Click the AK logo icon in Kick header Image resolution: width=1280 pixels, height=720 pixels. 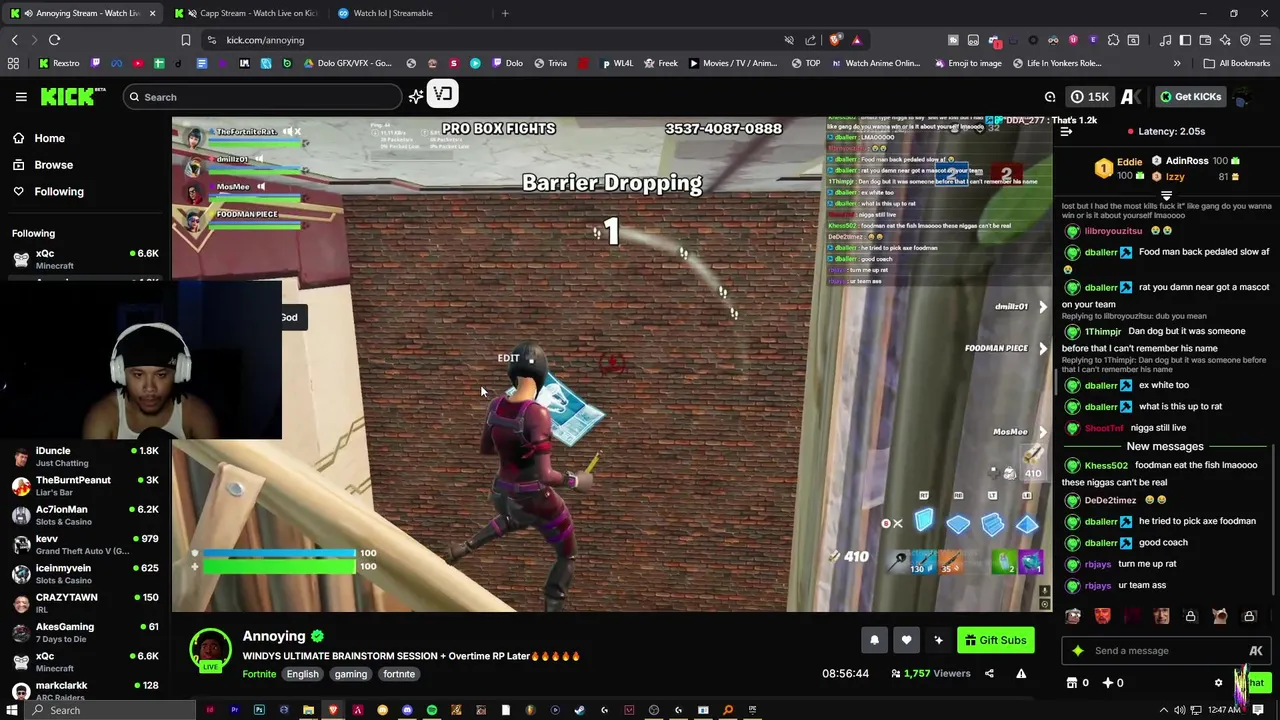tap(1130, 97)
